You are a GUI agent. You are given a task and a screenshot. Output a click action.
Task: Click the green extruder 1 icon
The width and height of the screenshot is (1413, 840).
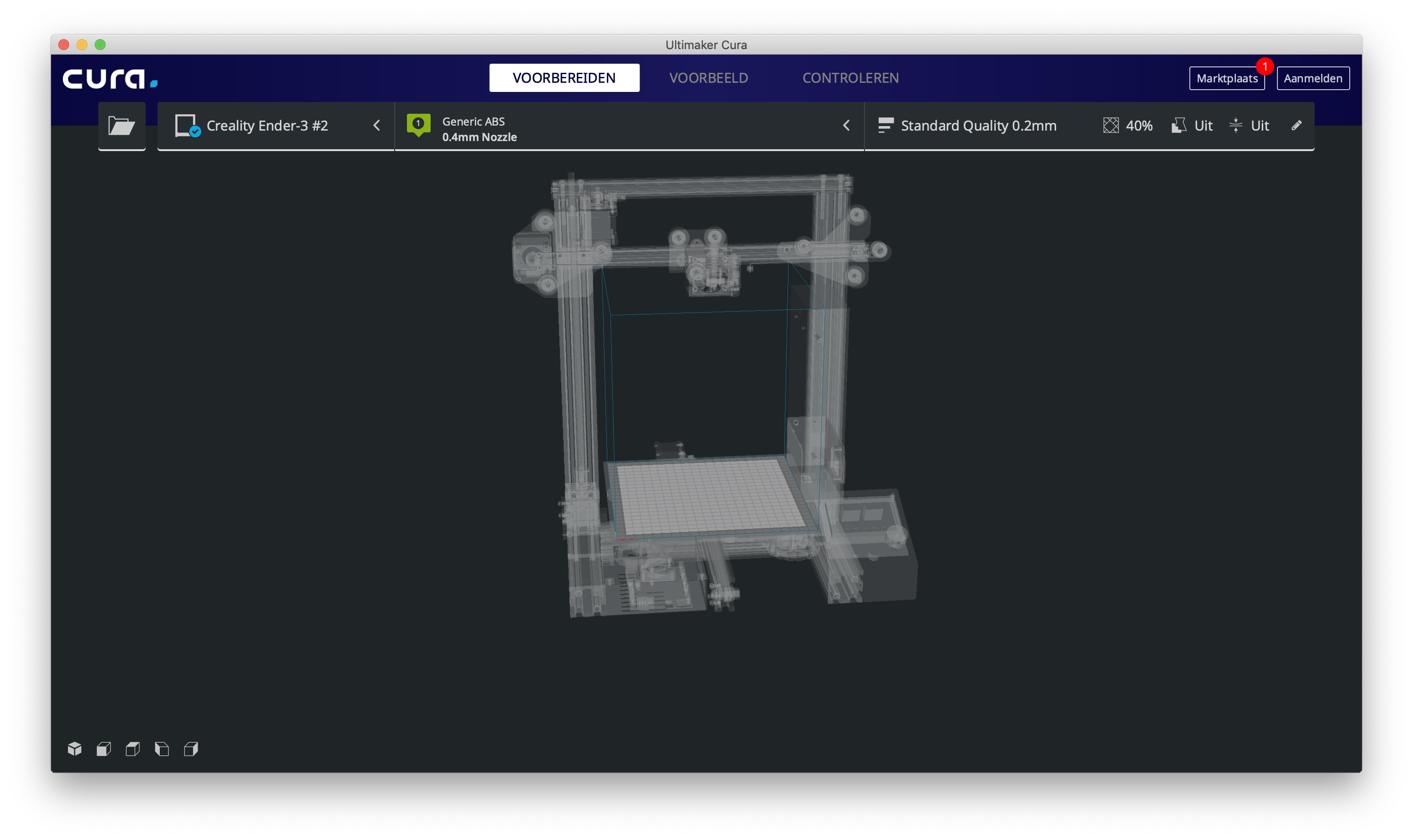point(418,125)
